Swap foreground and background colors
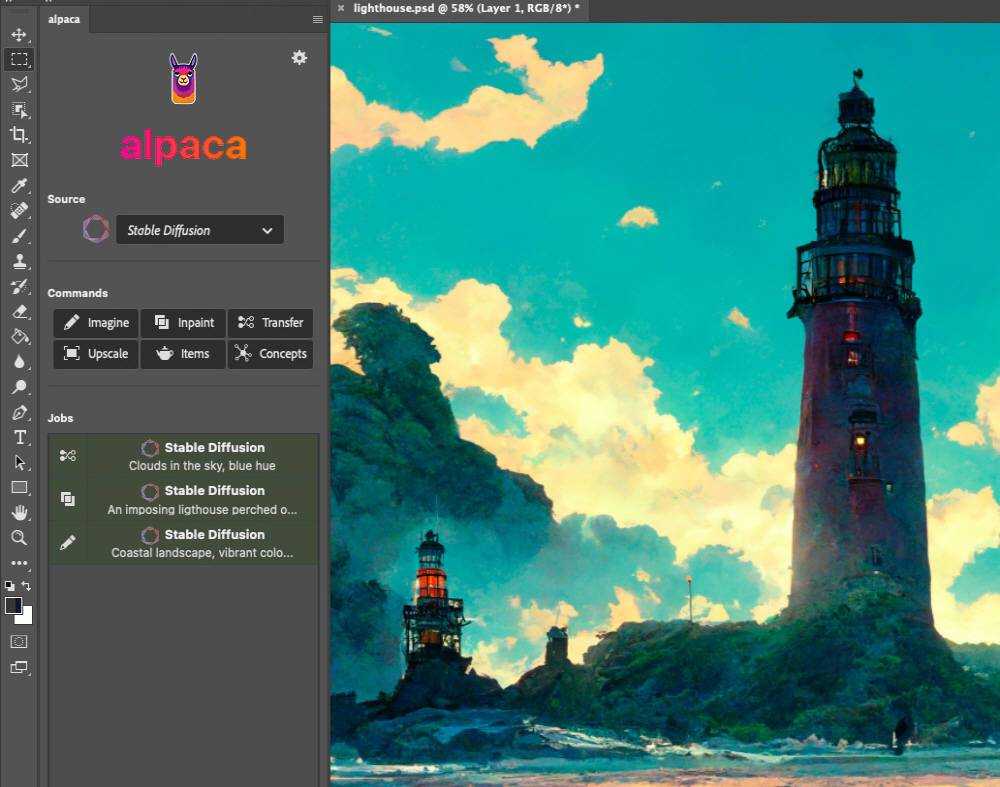1000x787 pixels. (x=27, y=586)
